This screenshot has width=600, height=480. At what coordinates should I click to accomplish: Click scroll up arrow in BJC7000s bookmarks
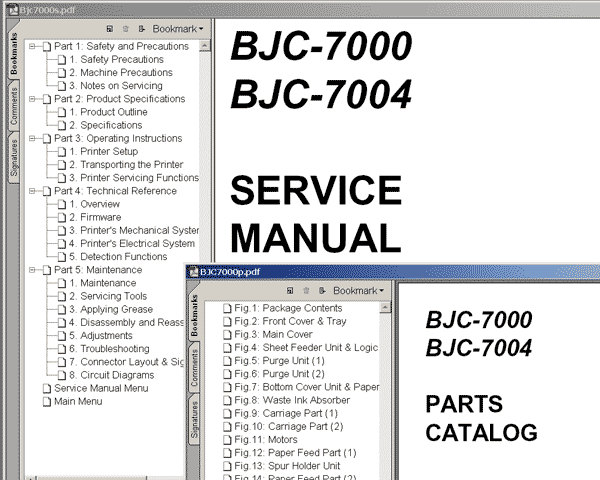coord(205,46)
